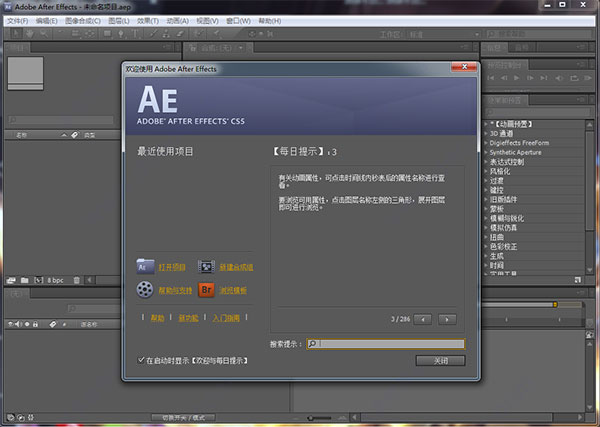Click the 关闭 button in welcome dialog

click(440, 360)
